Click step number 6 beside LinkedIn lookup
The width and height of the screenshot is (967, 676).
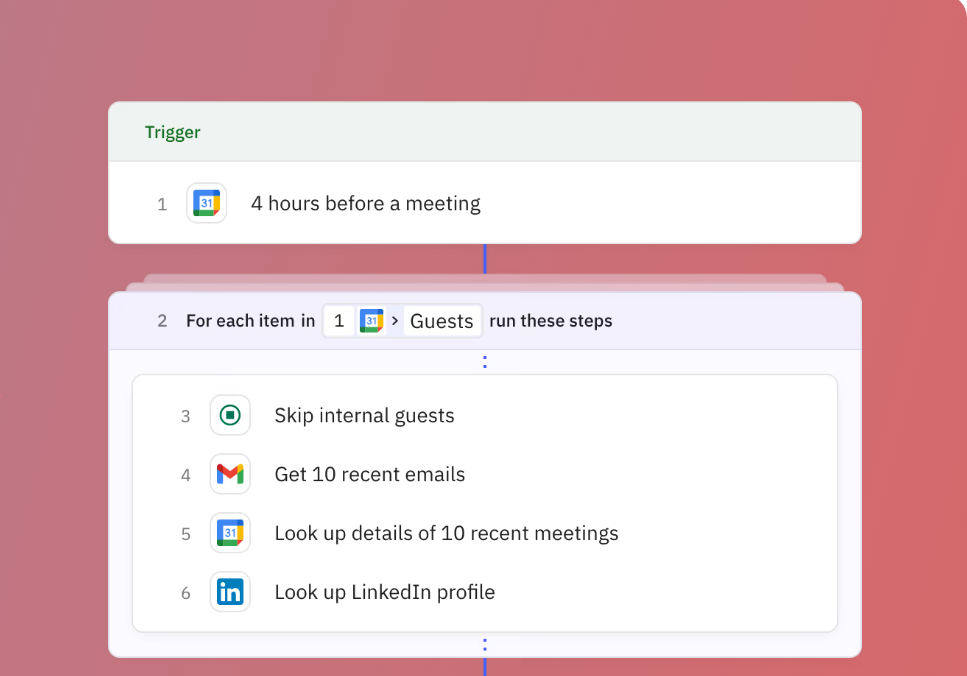185,592
